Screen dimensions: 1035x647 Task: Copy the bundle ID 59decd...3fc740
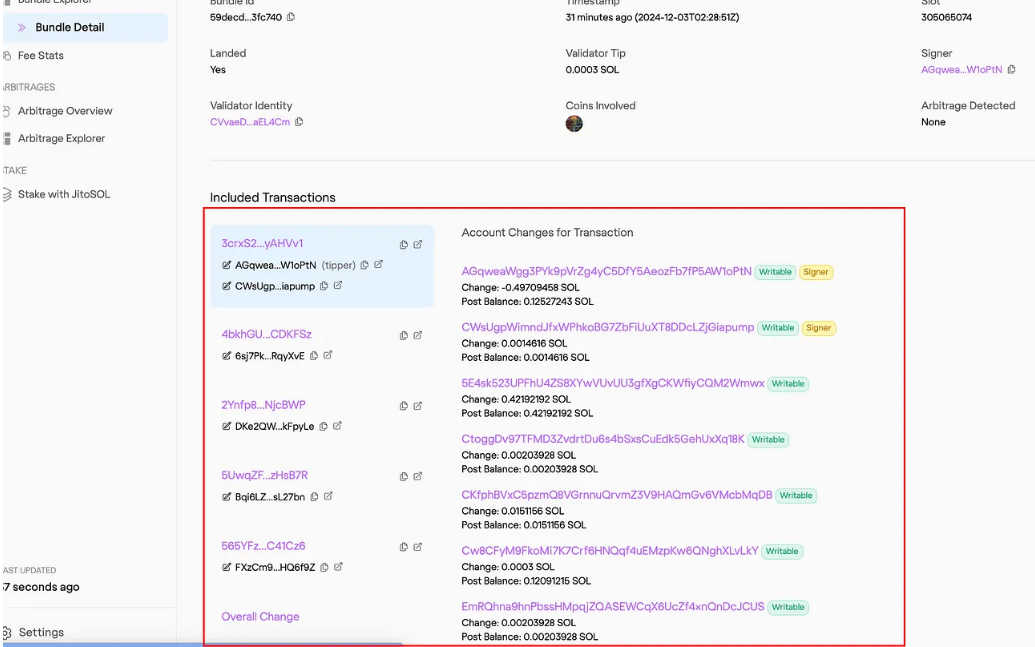coord(291,17)
